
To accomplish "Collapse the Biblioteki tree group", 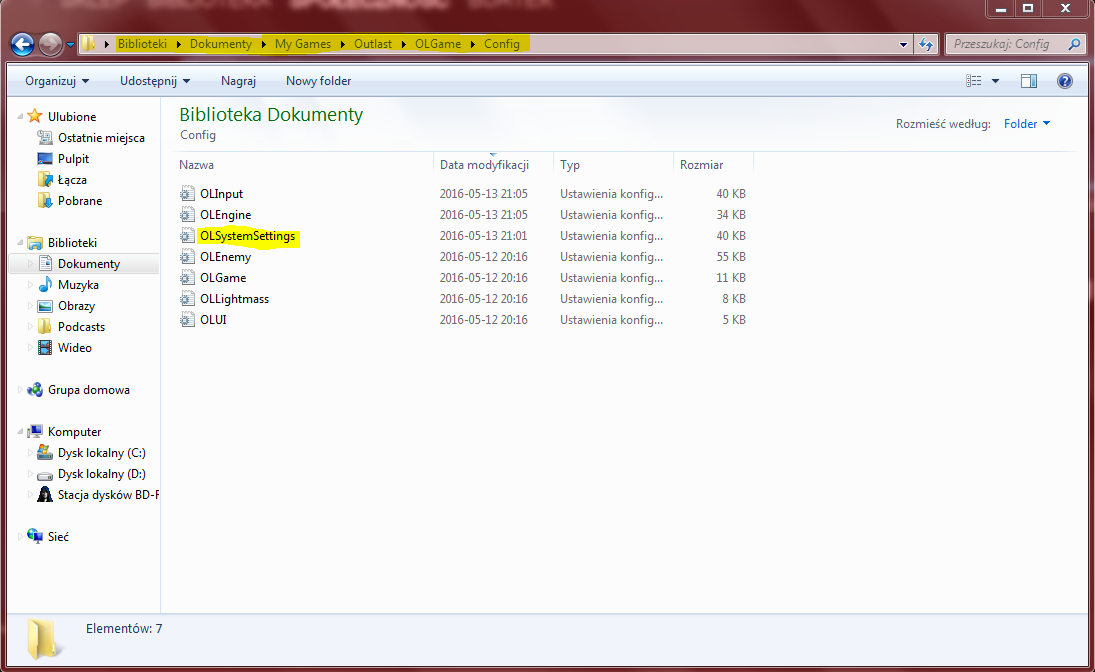I will [20, 242].
